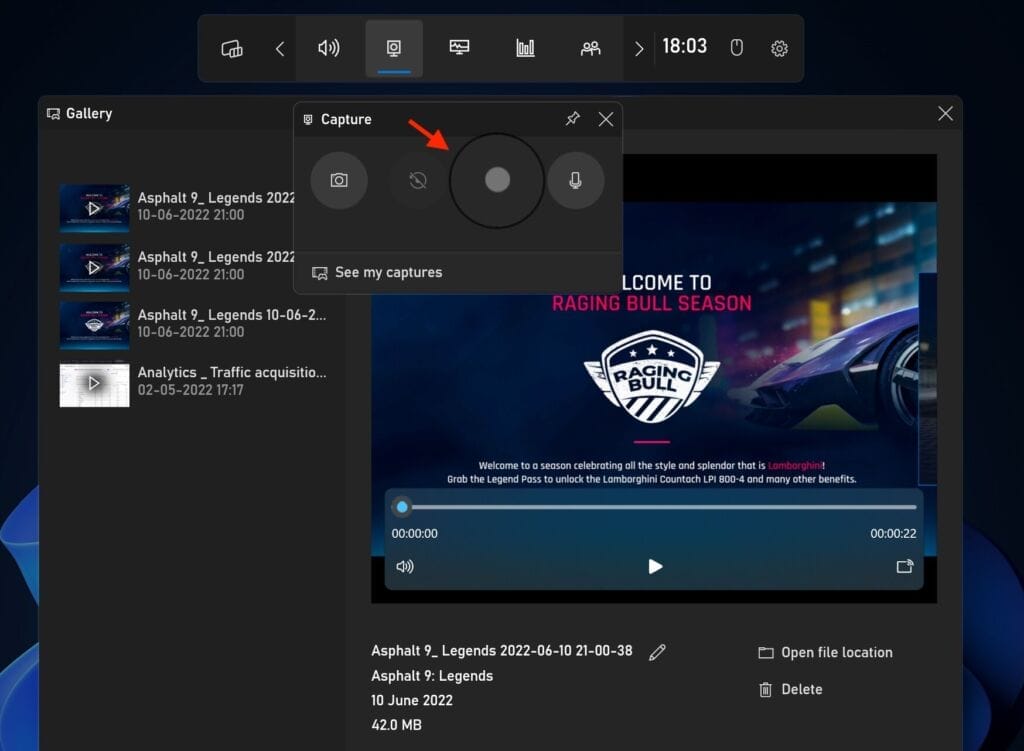Open video in fullscreen/share icon

click(x=904, y=566)
